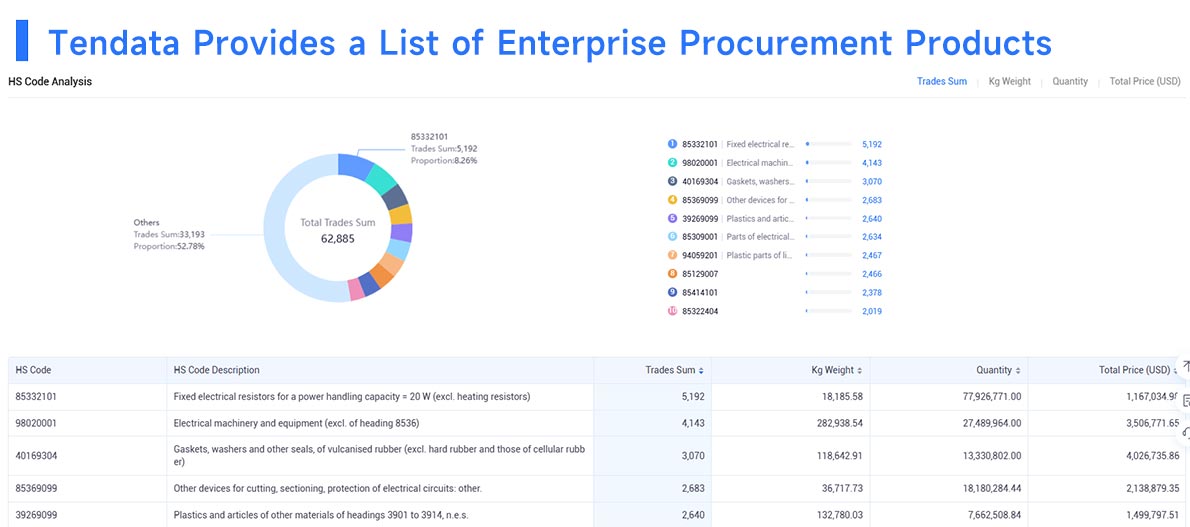Click legend value 2,378
Viewport: 1190px width, 527px height.
[x=872, y=292]
